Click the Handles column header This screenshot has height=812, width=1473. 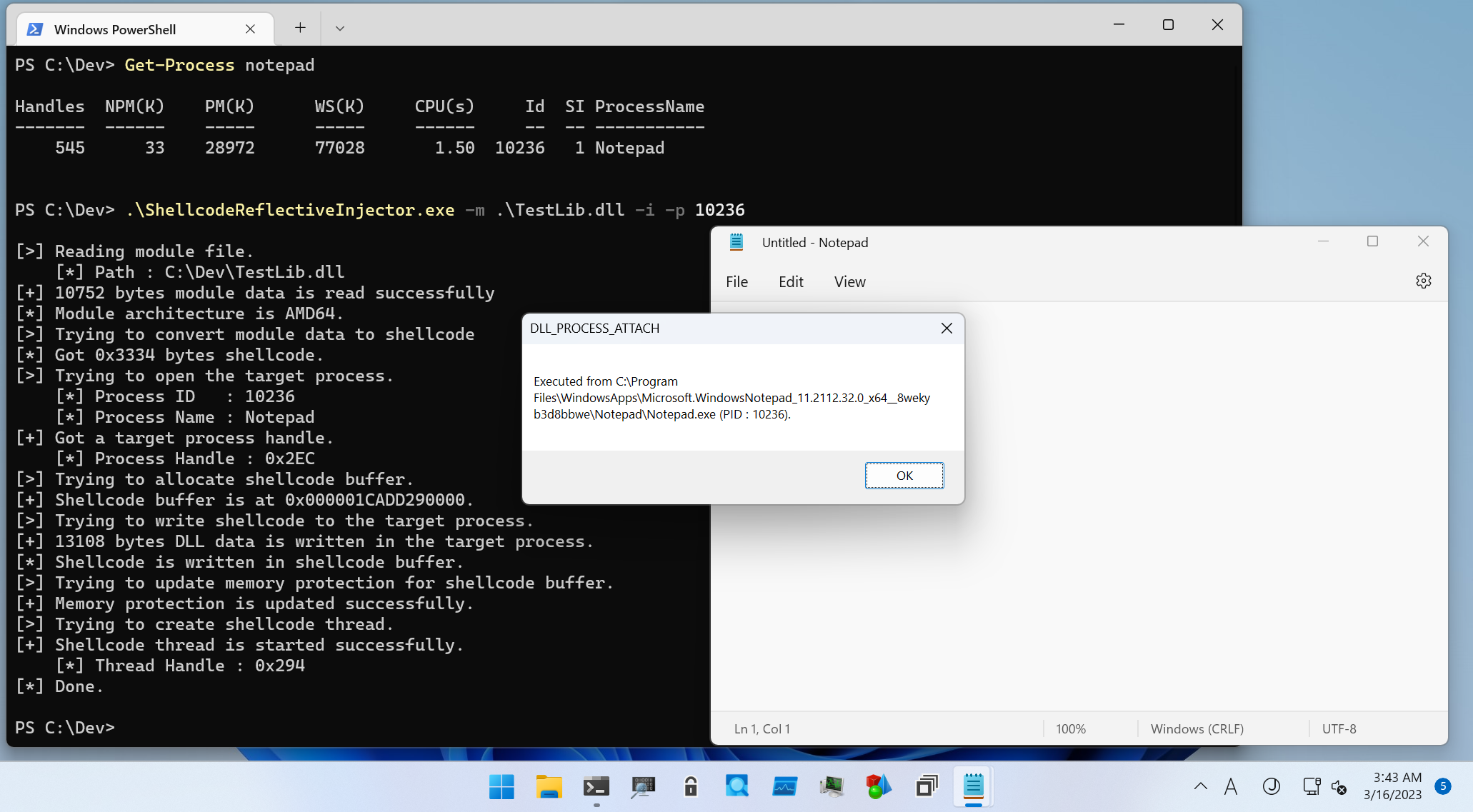pyautogui.click(x=50, y=106)
